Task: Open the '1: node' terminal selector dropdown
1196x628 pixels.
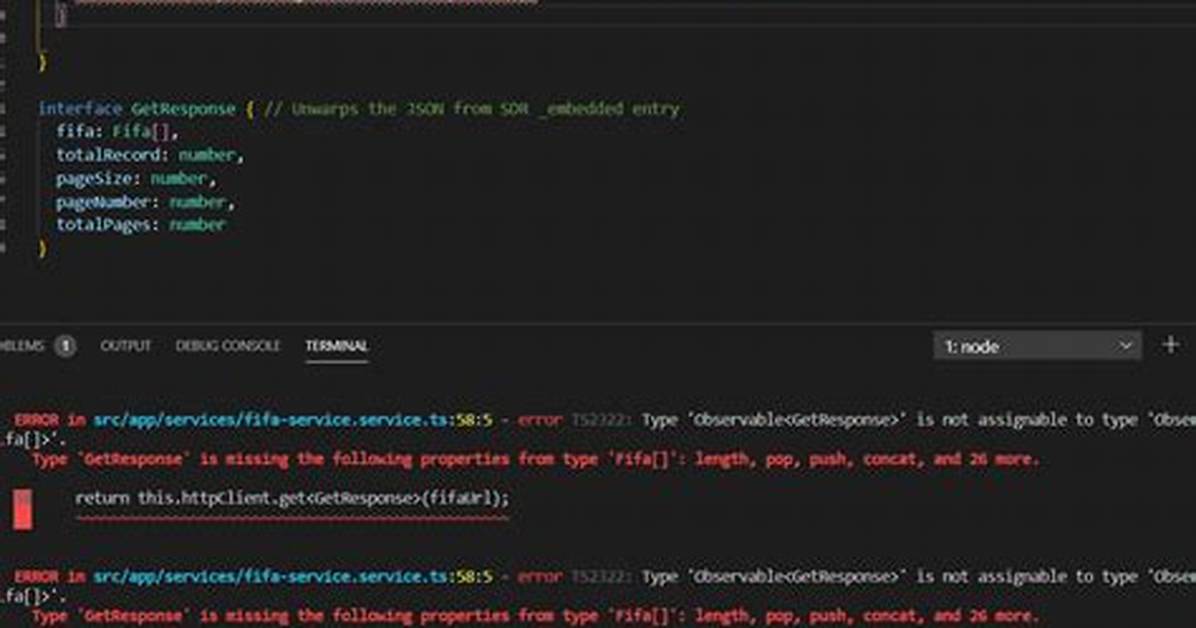Action: point(1037,346)
